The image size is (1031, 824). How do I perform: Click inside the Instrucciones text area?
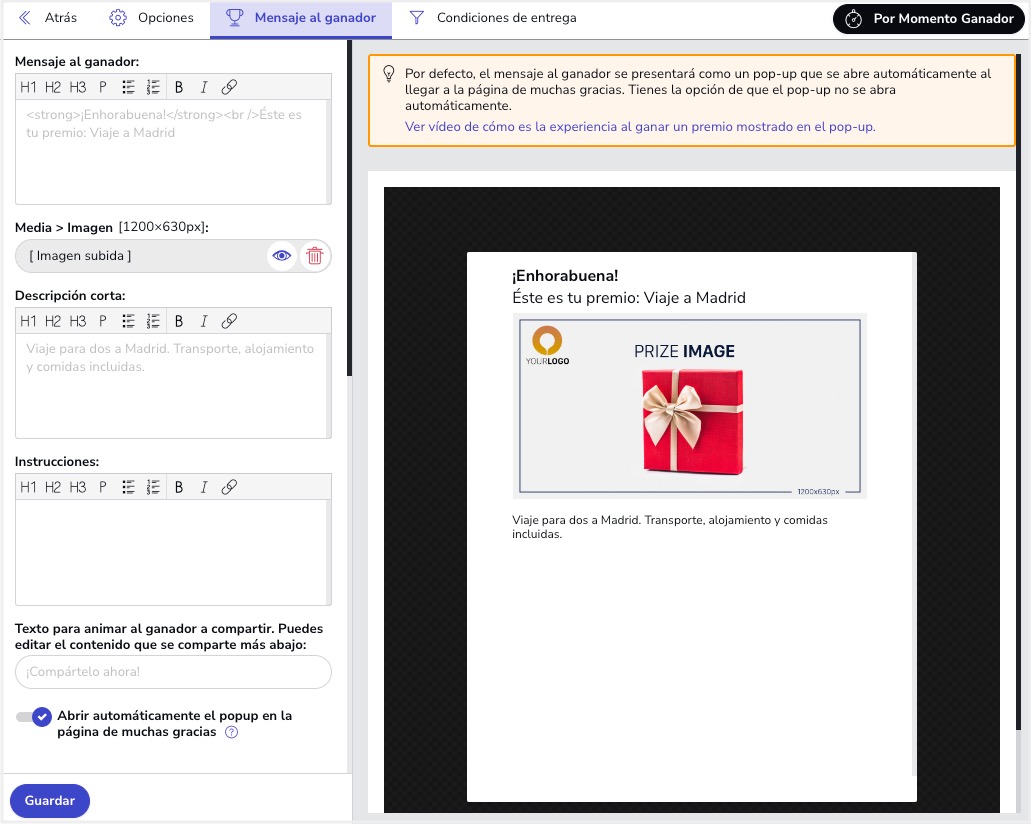coord(173,552)
